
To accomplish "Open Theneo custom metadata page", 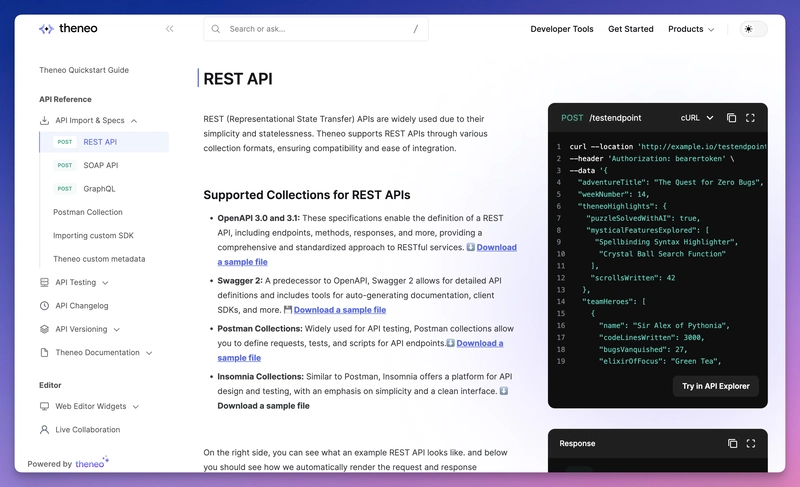I will click(x=99, y=259).
